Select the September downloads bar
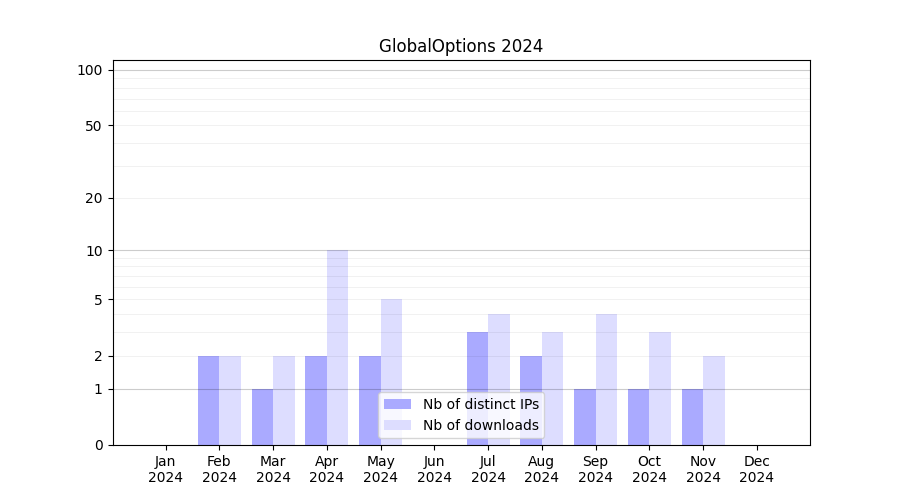The width and height of the screenshot is (900, 500). click(x=606, y=379)
